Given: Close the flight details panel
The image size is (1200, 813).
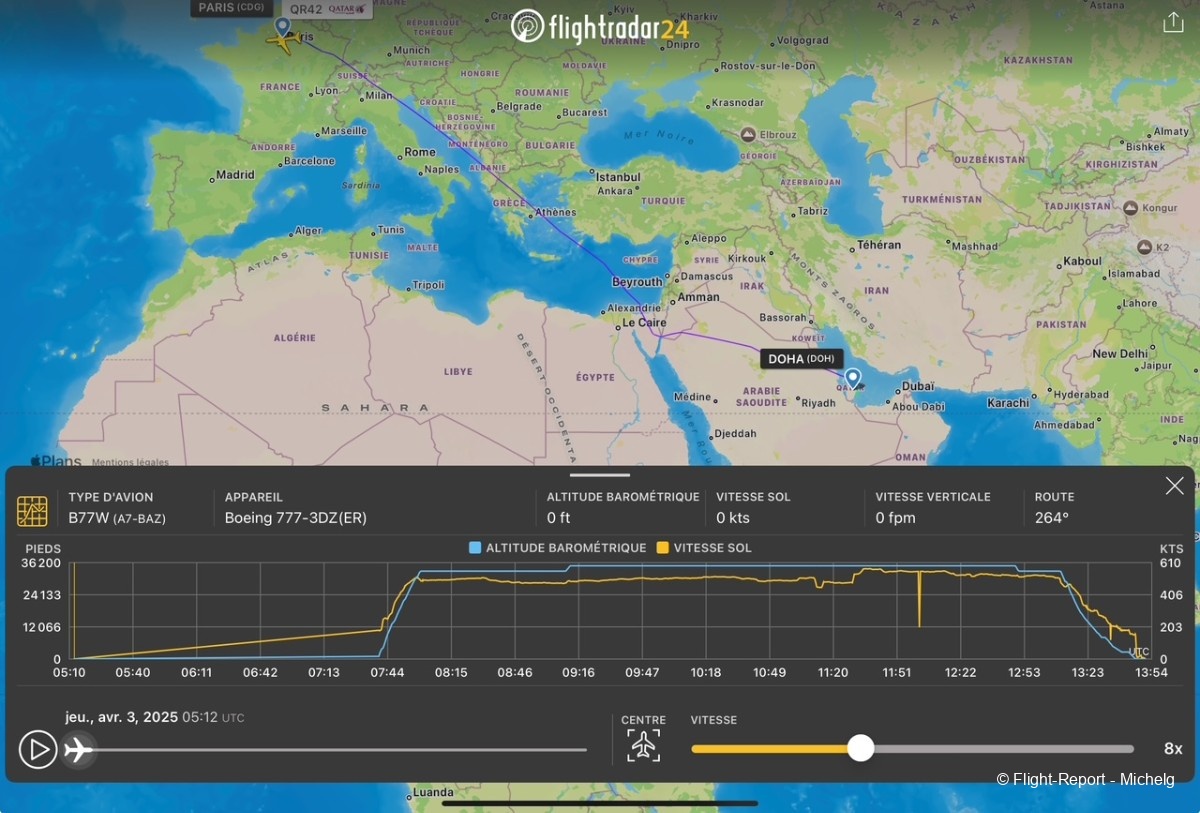Looking at the screenshot, I should 1174,486.
